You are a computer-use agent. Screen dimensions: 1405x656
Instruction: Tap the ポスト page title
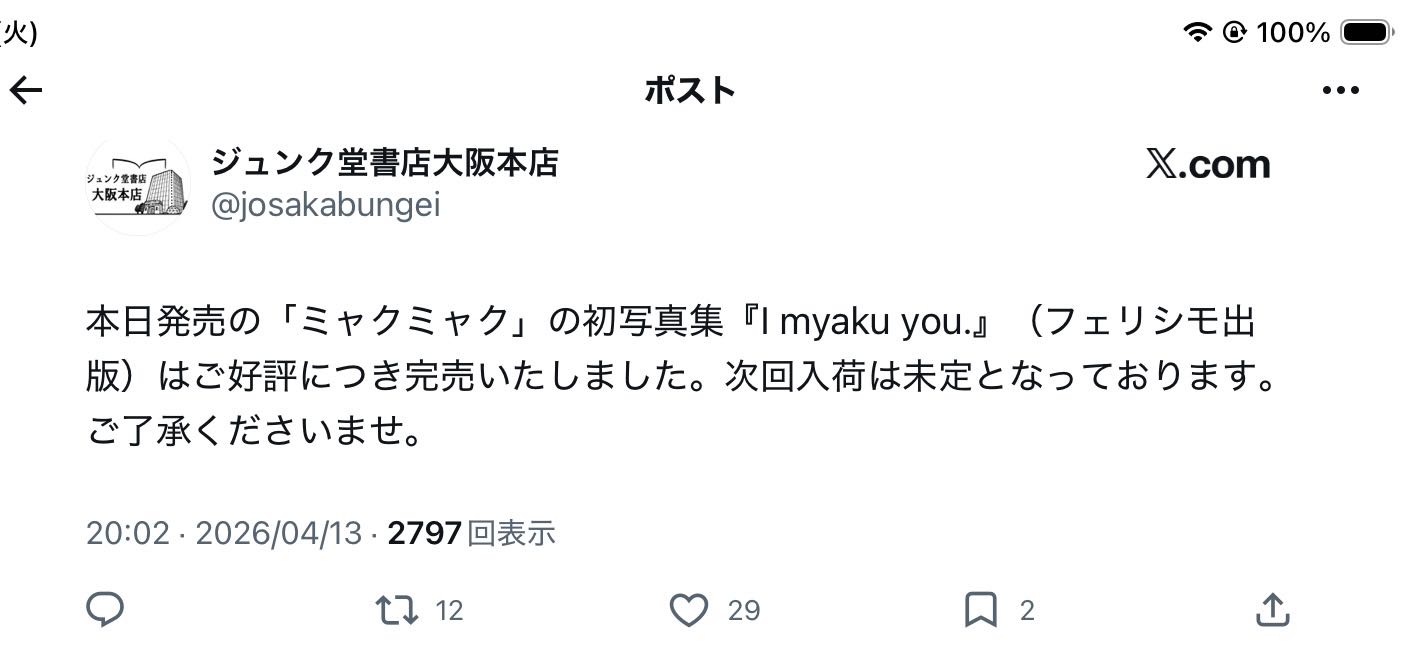(690, 91)
